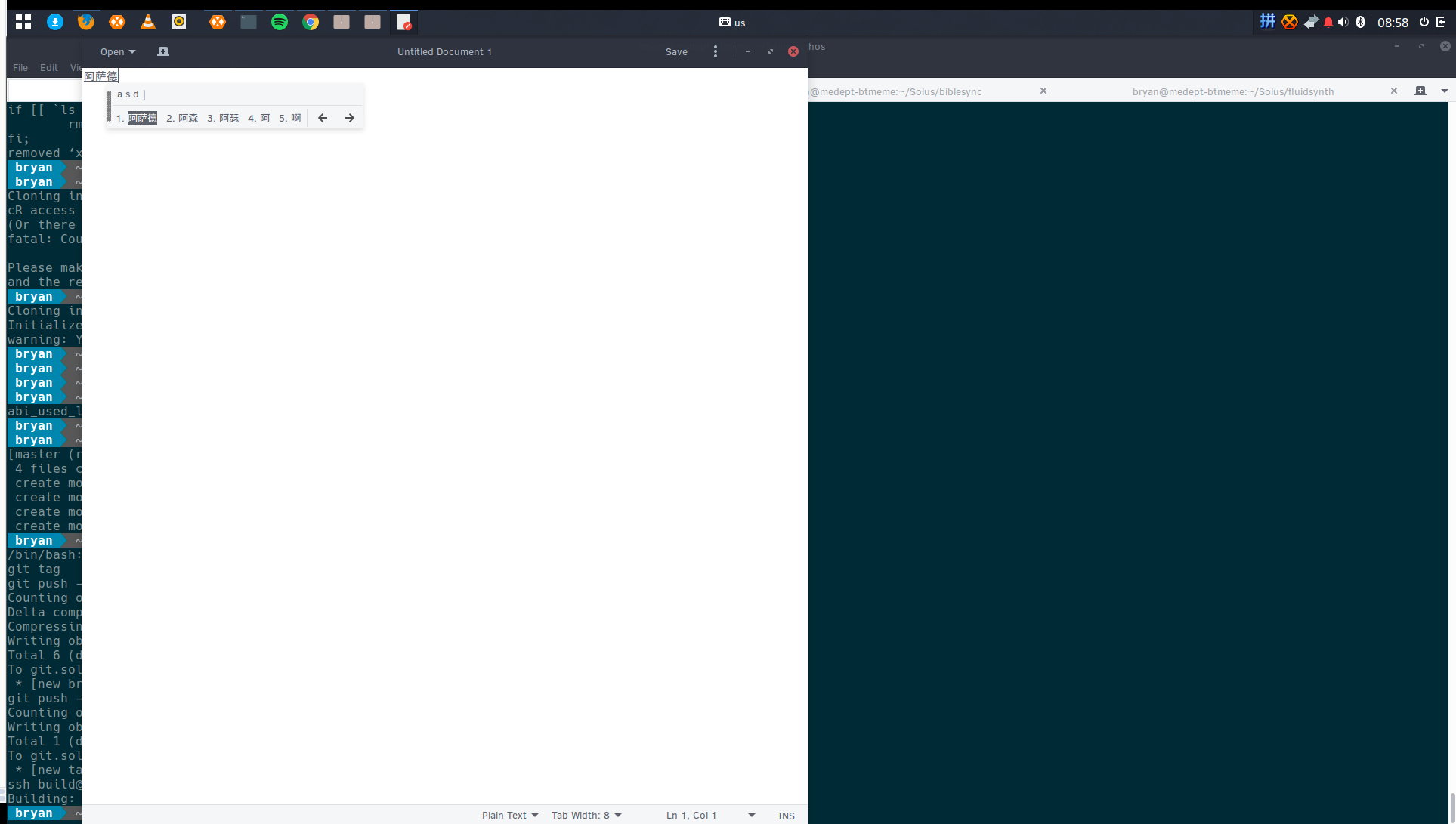Close the text editor with red X

[793, 51]
